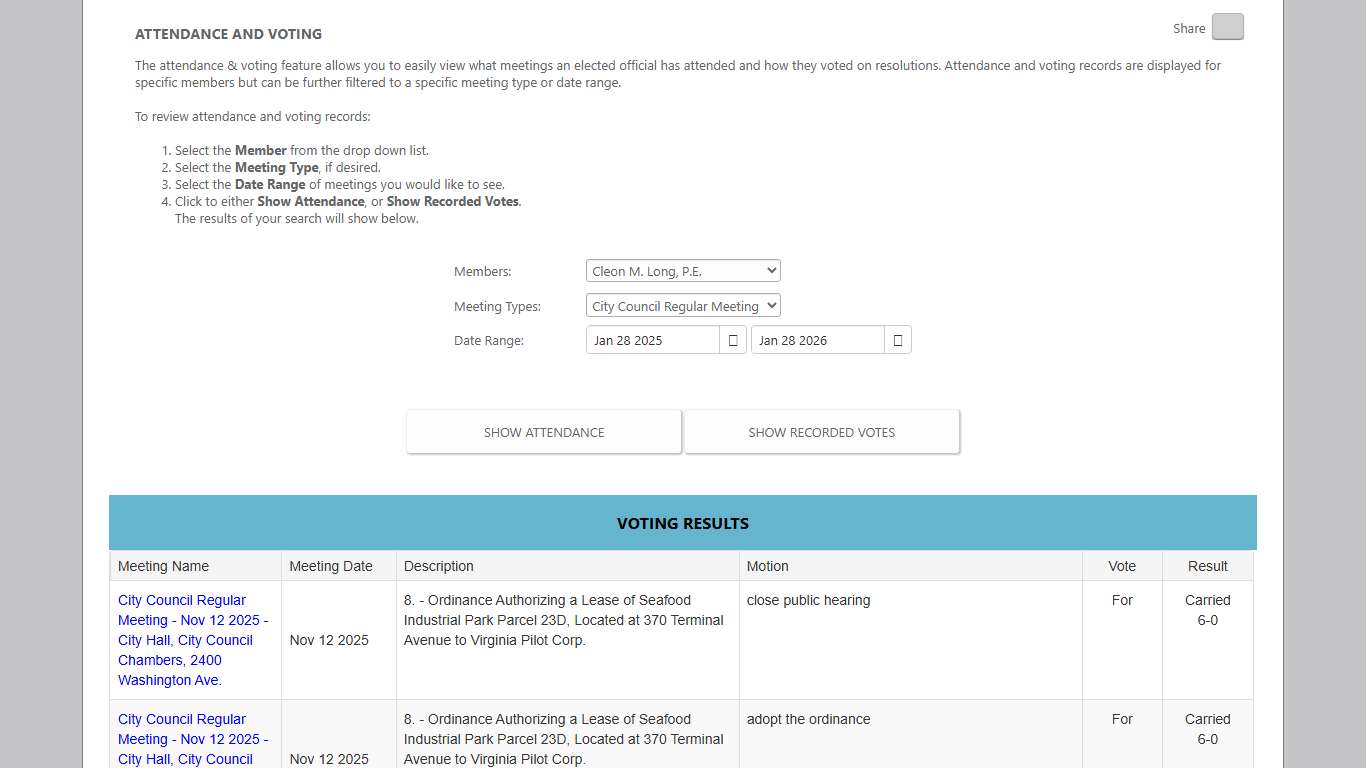Select the Motion column header
This screenshot has width=1366, height=768.
(768, 566)
